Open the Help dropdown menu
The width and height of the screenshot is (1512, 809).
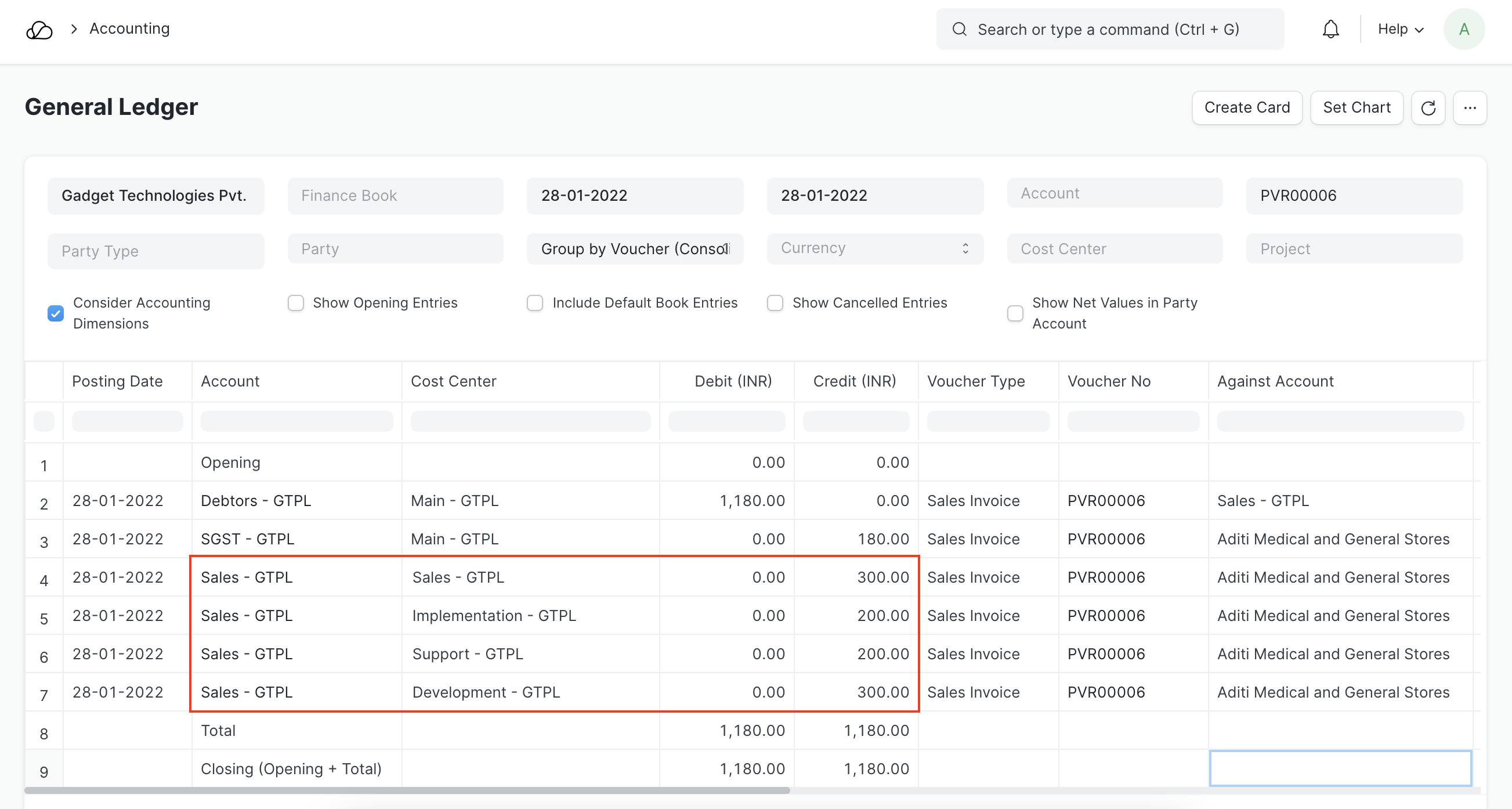tap(1400, 29)
